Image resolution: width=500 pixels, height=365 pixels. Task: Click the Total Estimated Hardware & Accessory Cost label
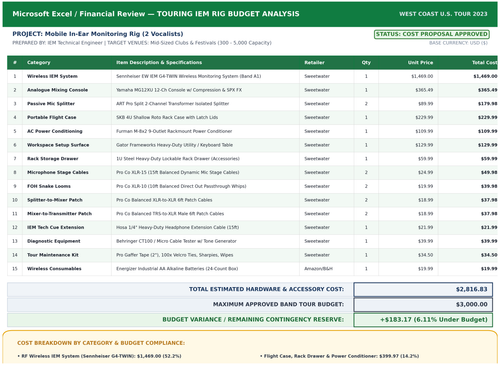click(x=266, y=289)
